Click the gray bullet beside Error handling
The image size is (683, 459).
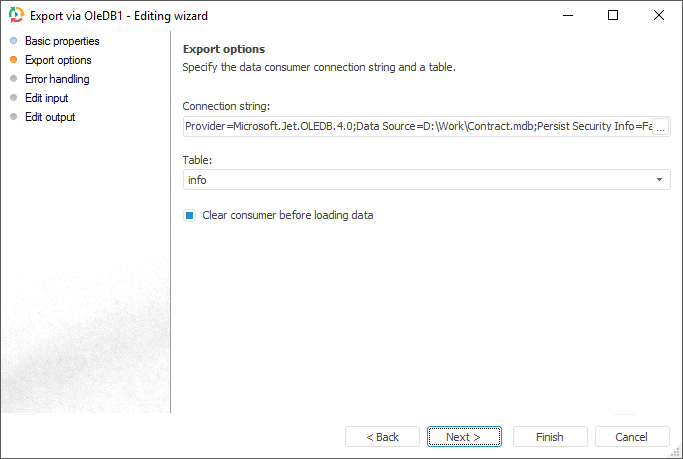point(13,79)
